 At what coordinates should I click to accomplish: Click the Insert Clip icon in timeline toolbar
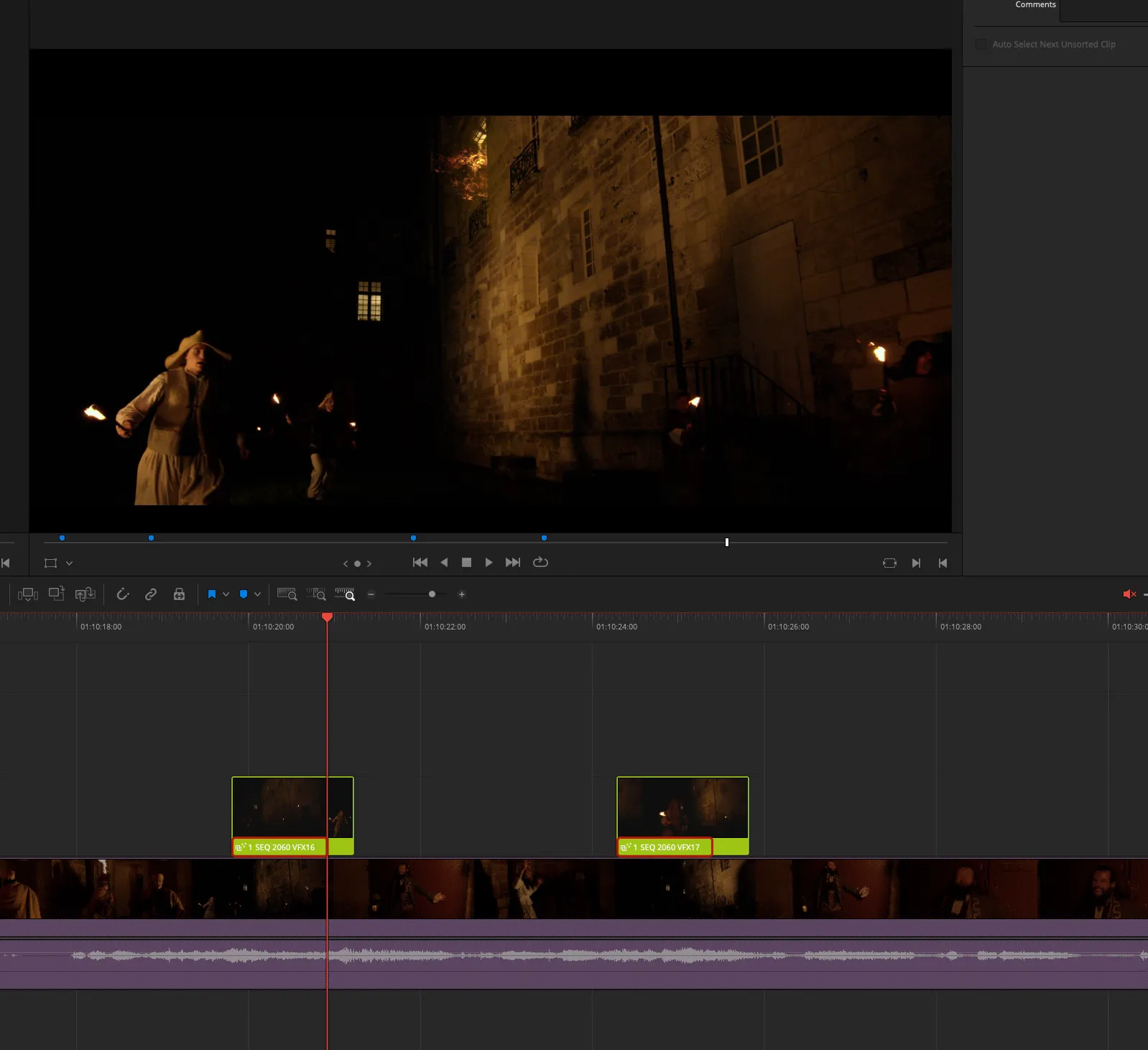point(28,594)
